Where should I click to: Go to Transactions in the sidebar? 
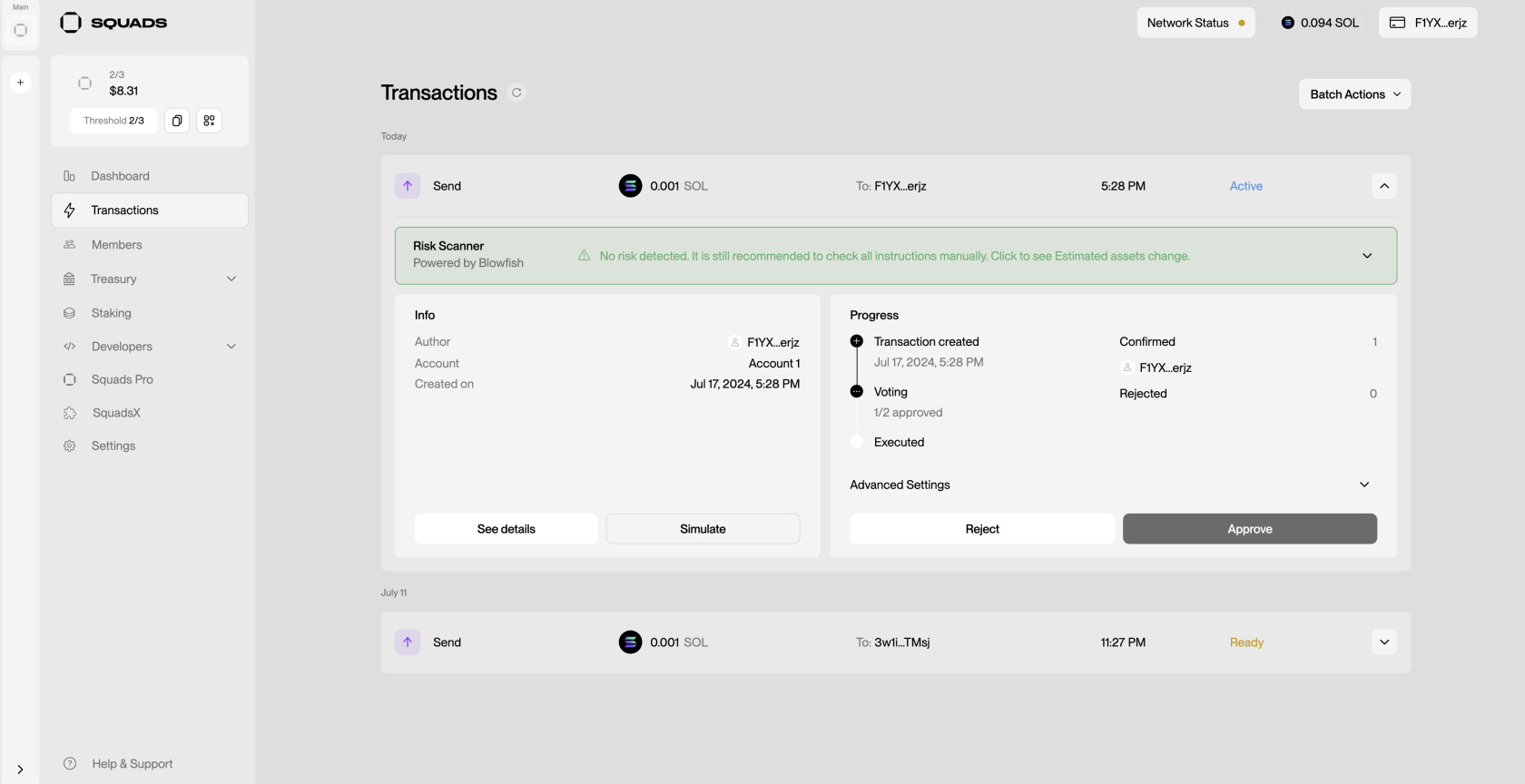(x=150, y=211)
